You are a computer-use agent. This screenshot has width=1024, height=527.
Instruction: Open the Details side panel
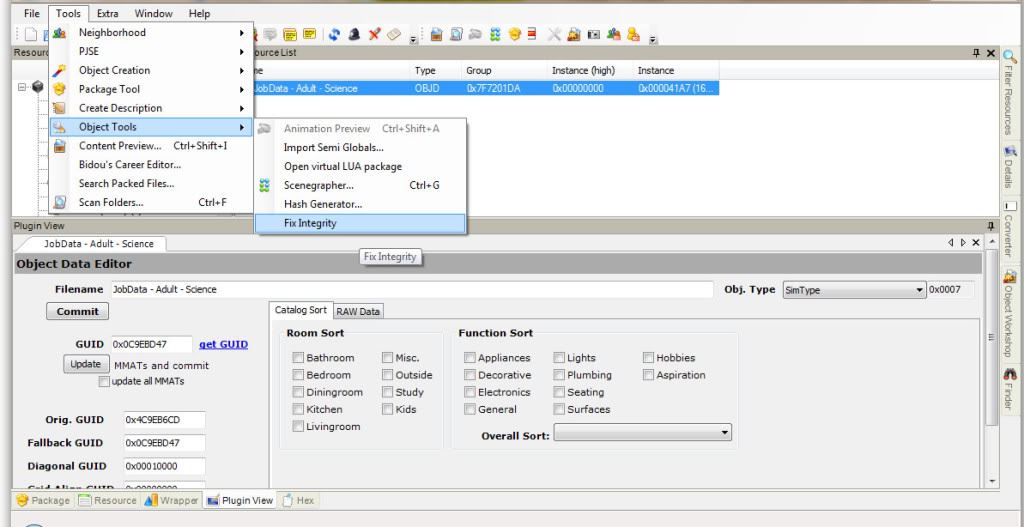(1010, 168)
